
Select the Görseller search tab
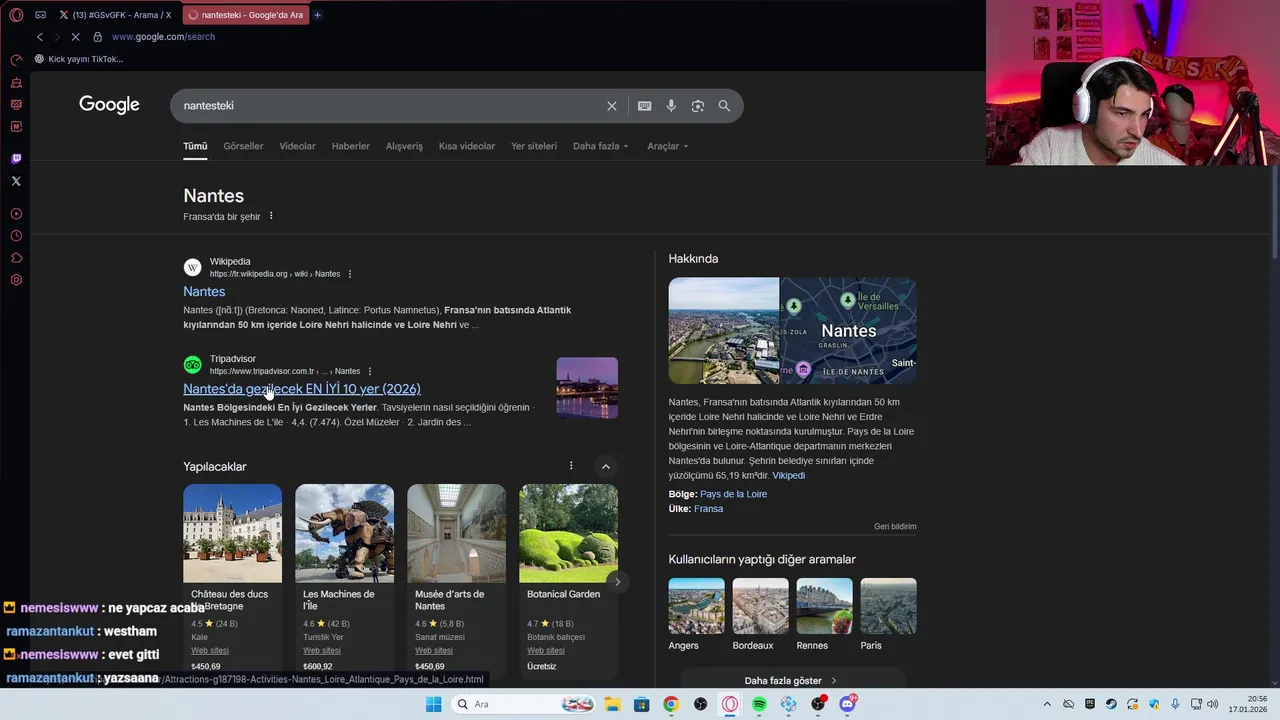pos(243,146)
